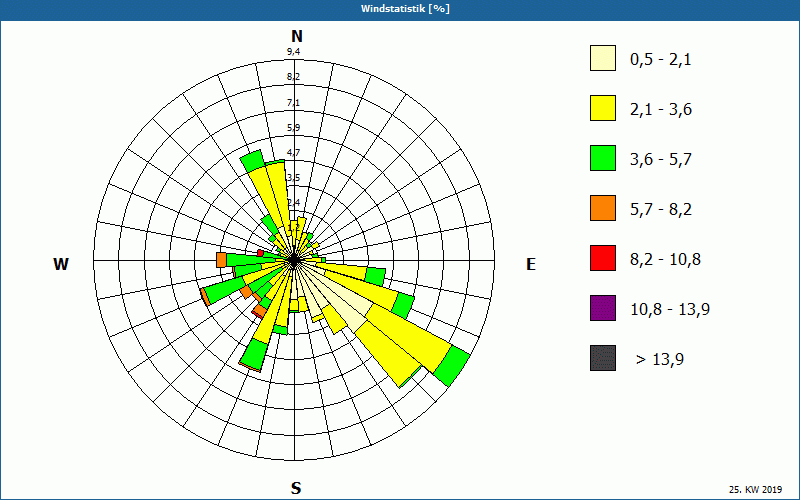This screenshot has height=500, width=800.
Task: Click the orange tip of the west wind bar
Action: (x=221, y=260)
